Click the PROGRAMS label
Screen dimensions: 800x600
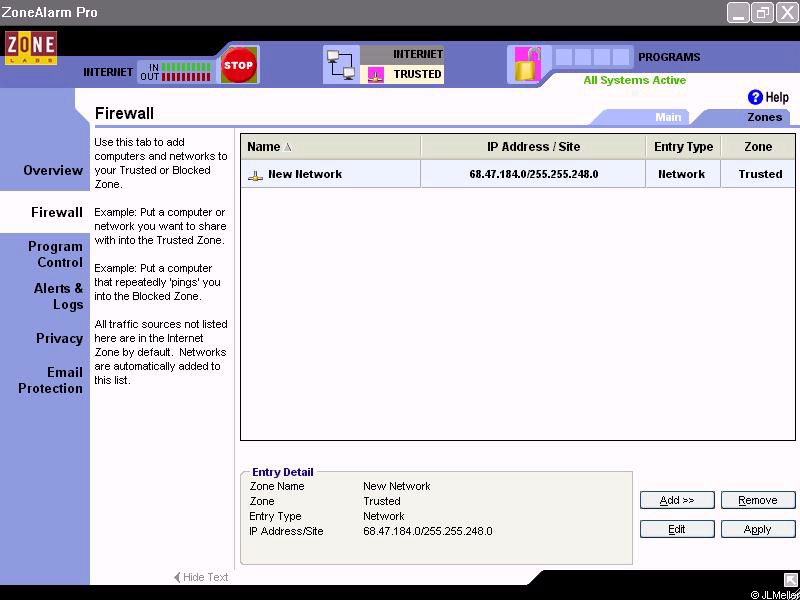(x=669, y=57)
